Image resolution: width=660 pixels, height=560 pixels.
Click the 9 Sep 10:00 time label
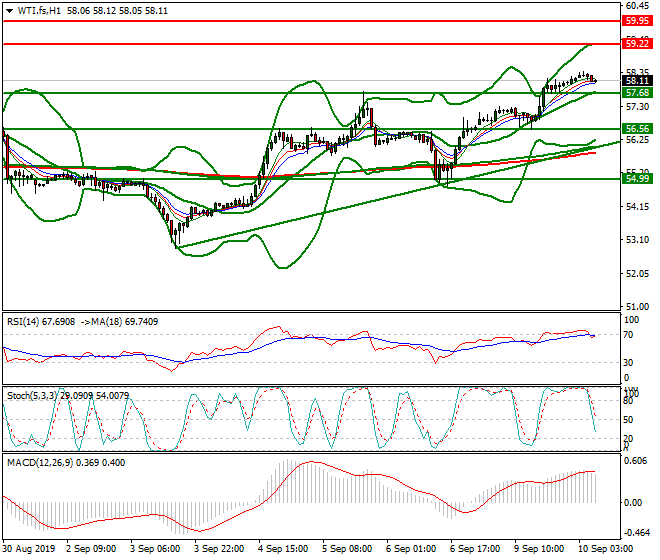tap(539, 549)
